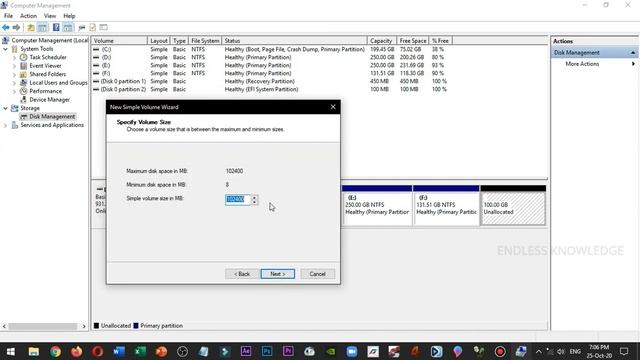Open Microsoft Excel from taskbar
The height and width of the screenshot is (360, 640).
(140, 351)
